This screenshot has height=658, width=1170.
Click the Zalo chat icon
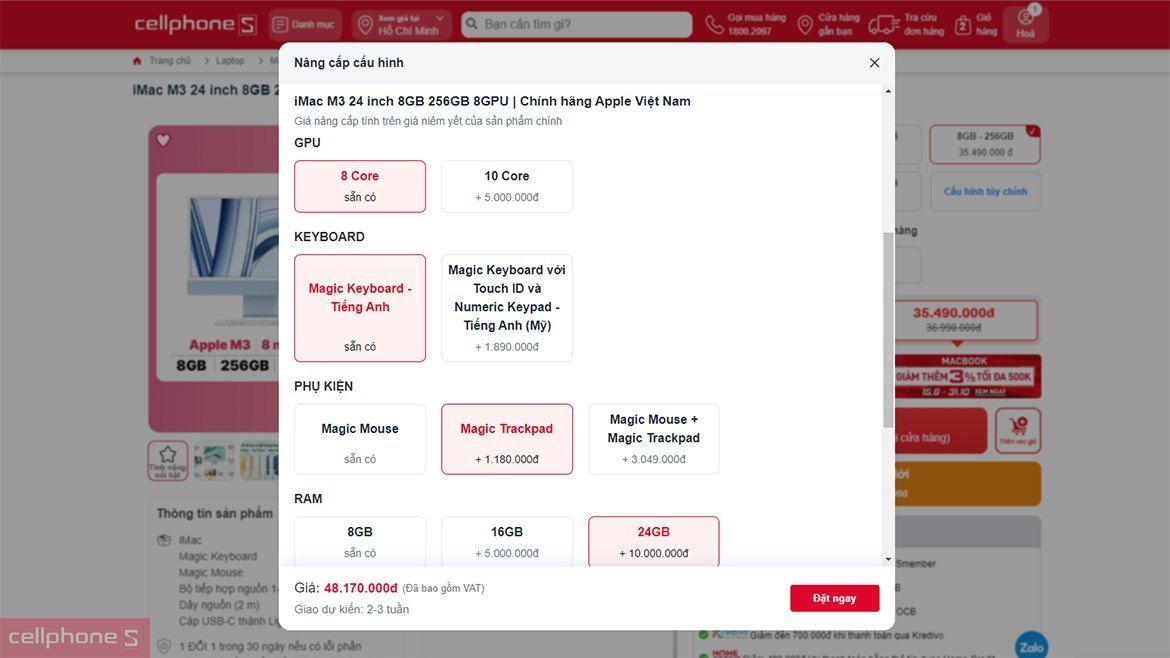click(x=1031, y=646)
